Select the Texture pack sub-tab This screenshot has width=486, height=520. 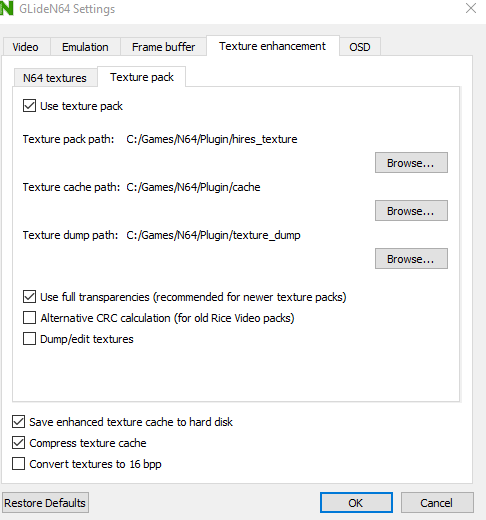142,77
